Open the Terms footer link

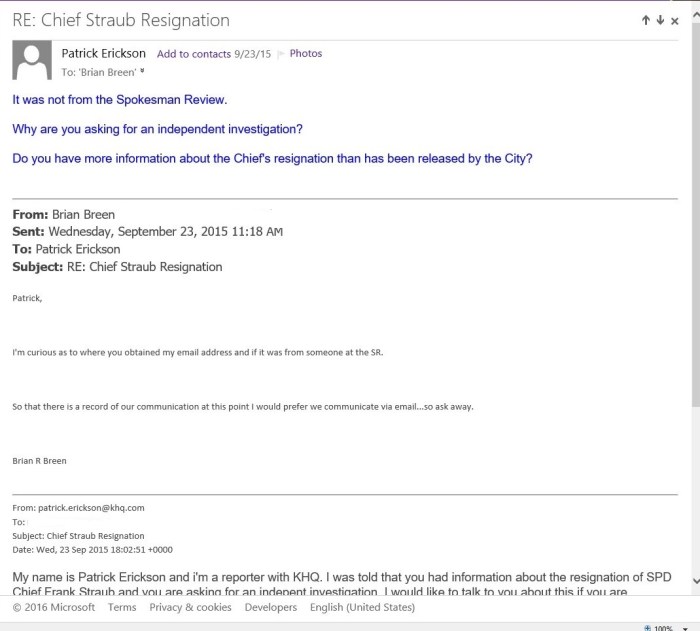pyautogui.click(x=122, y=607)
